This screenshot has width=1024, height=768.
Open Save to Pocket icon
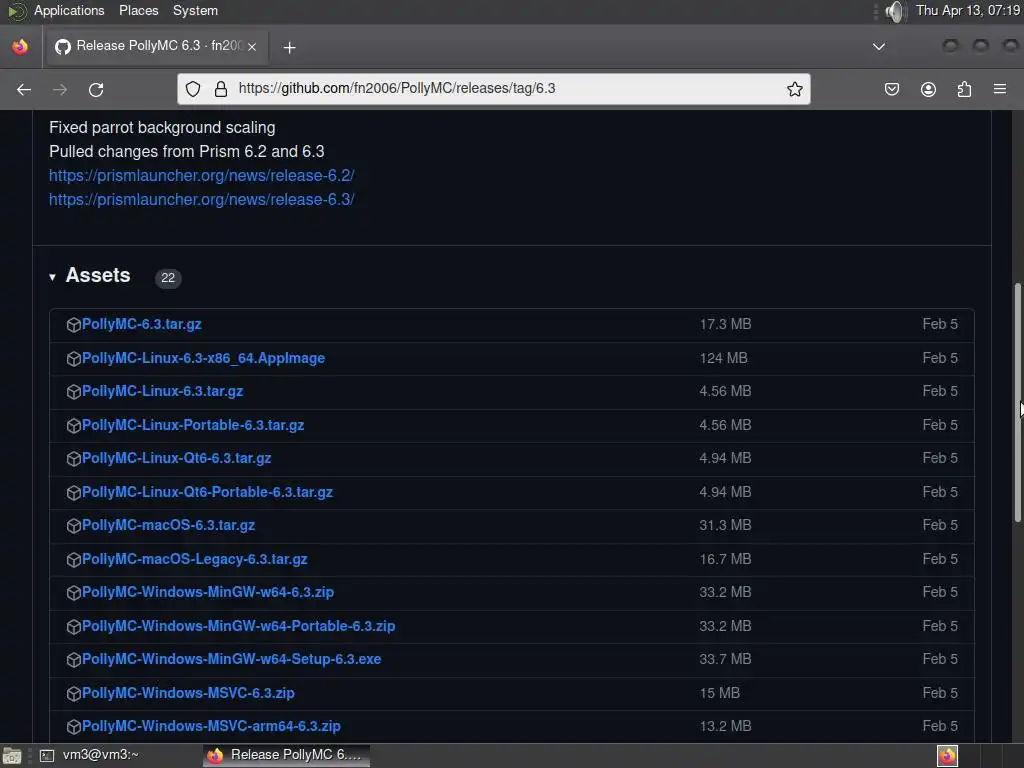[x=891, y=89]
